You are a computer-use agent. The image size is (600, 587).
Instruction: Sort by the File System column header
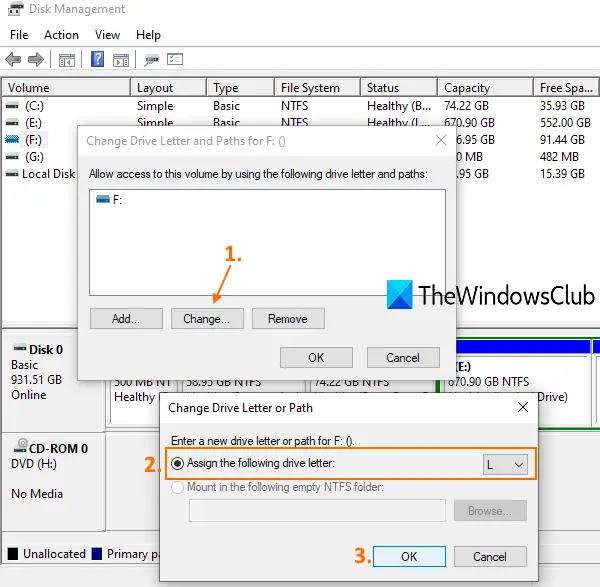point(318,88)
